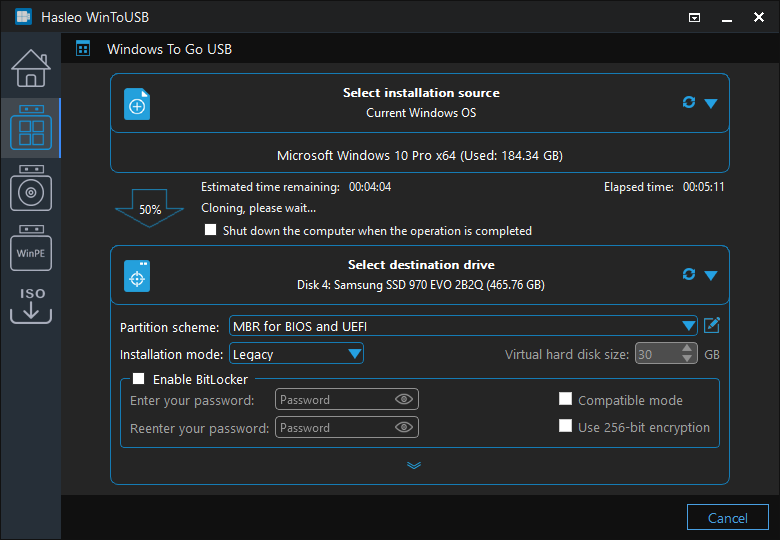Click the Windows To Go USB title
Image resolution: width=780 pixels, height=540 pixels.
coord(169,49)
